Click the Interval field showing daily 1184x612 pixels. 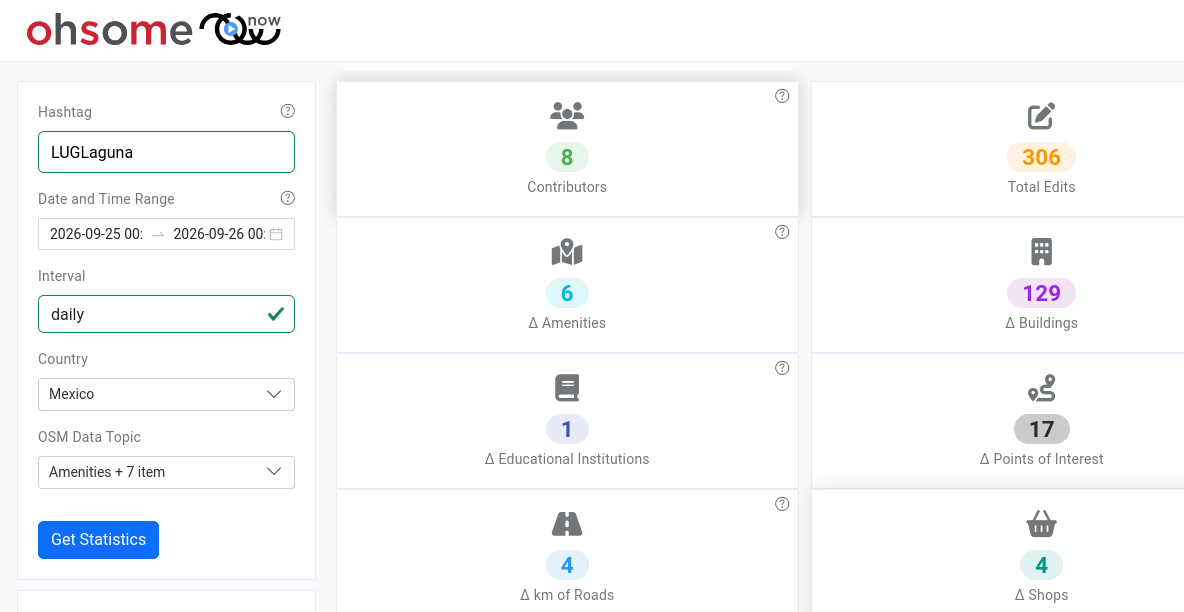pos(166,314)
